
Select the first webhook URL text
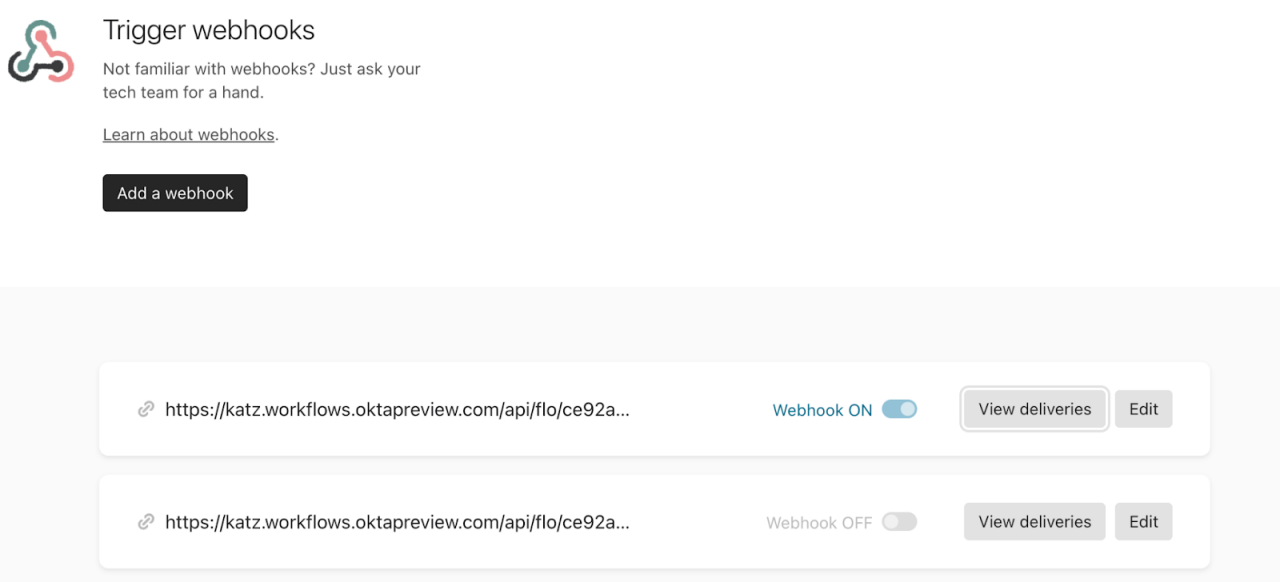pyautogui.click(x=398, y=409)
